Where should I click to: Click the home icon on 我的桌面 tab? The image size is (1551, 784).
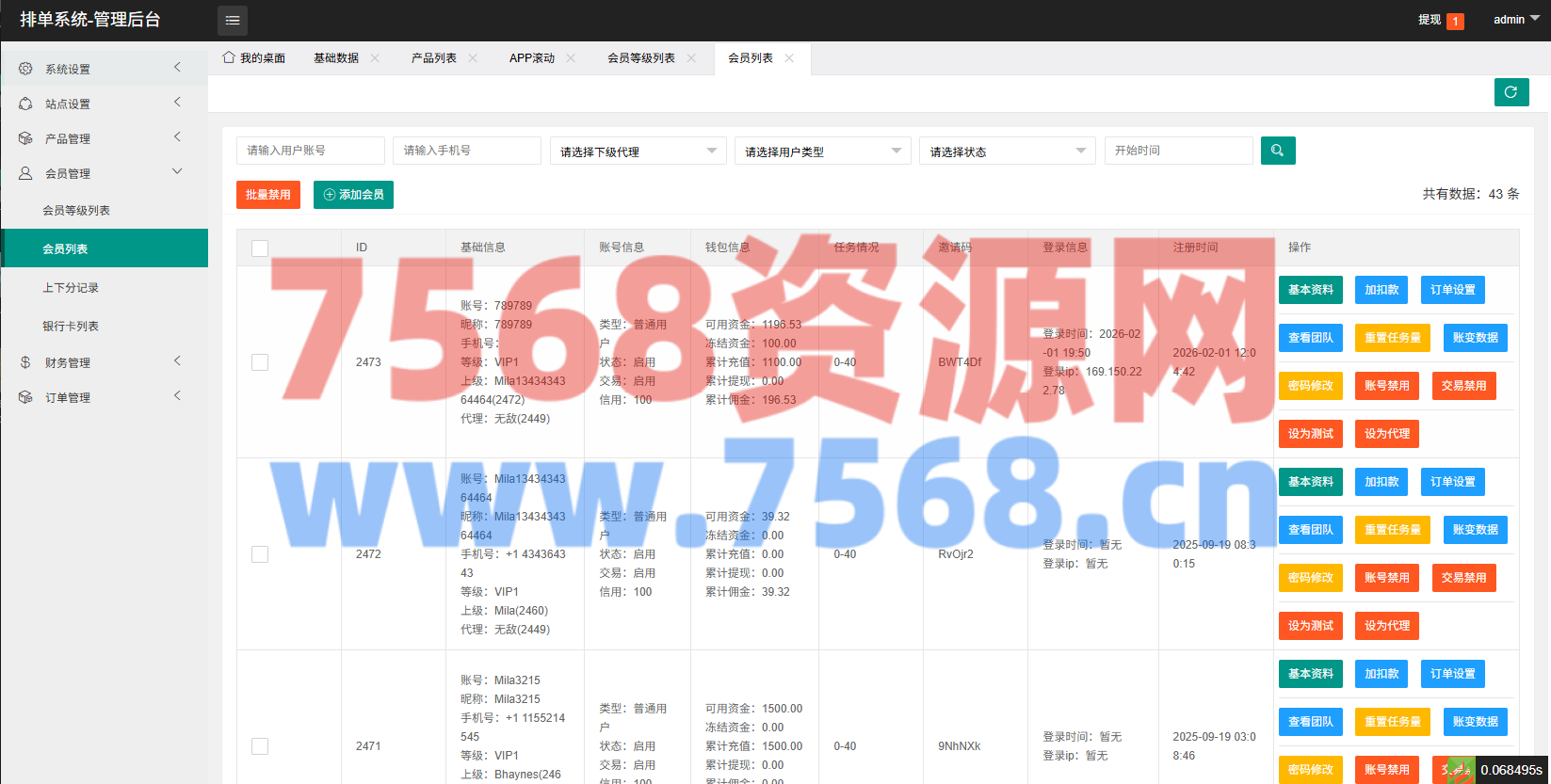229,57
